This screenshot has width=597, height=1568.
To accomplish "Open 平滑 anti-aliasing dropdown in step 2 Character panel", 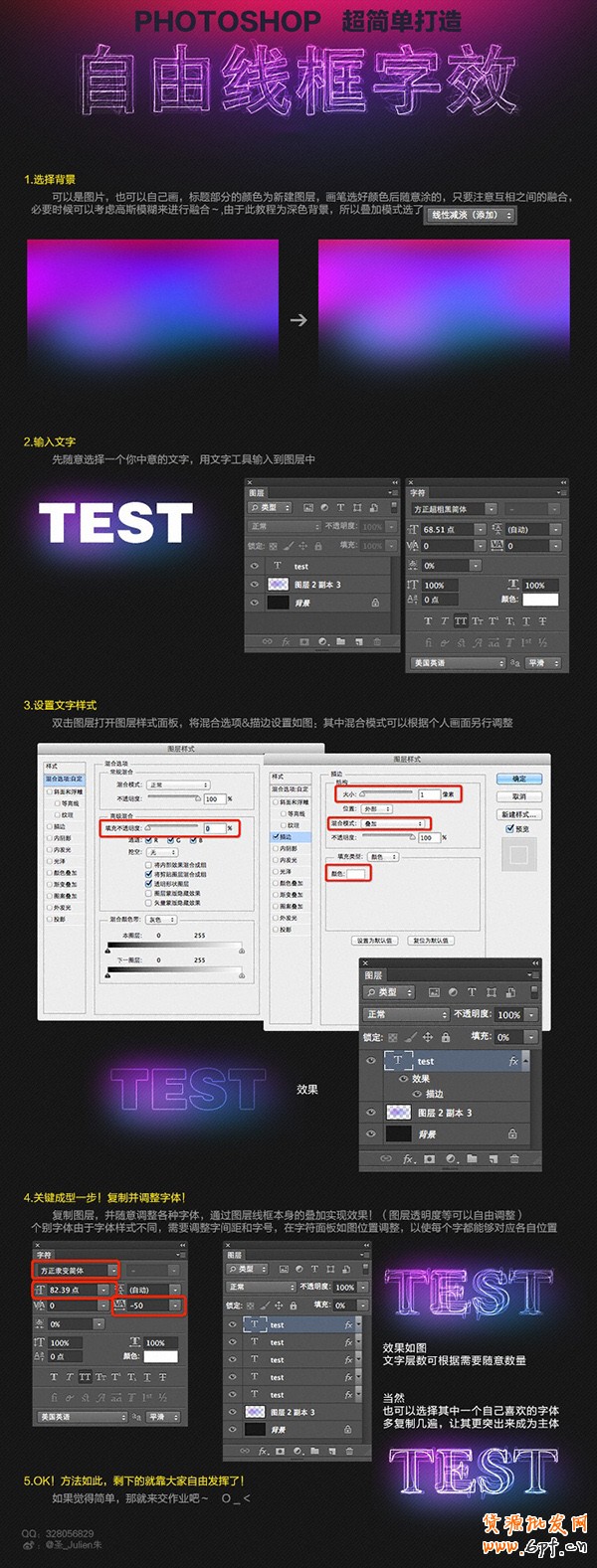I will [543, 662].
